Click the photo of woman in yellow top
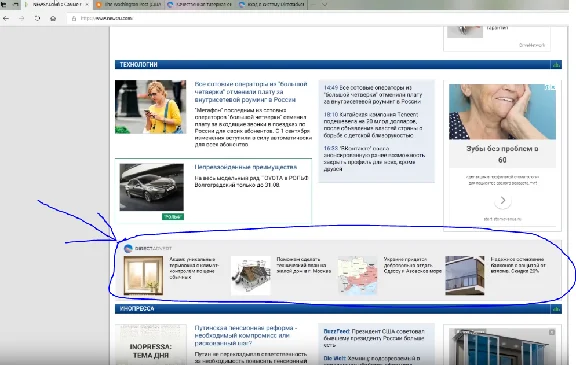This screenshot has width=576, height=365. (150, 107)
